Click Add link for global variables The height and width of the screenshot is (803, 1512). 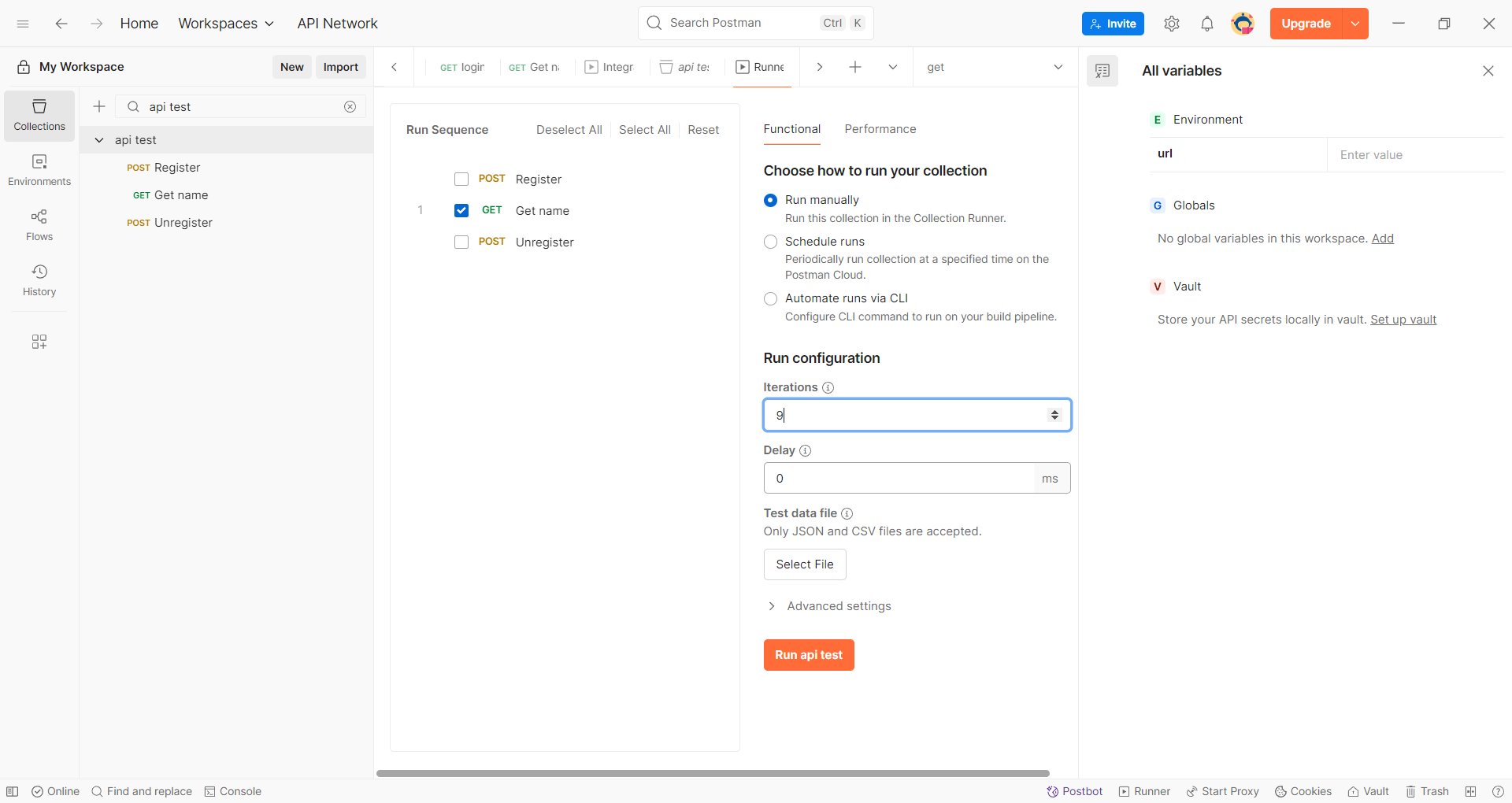click(x=1383, y=239)
